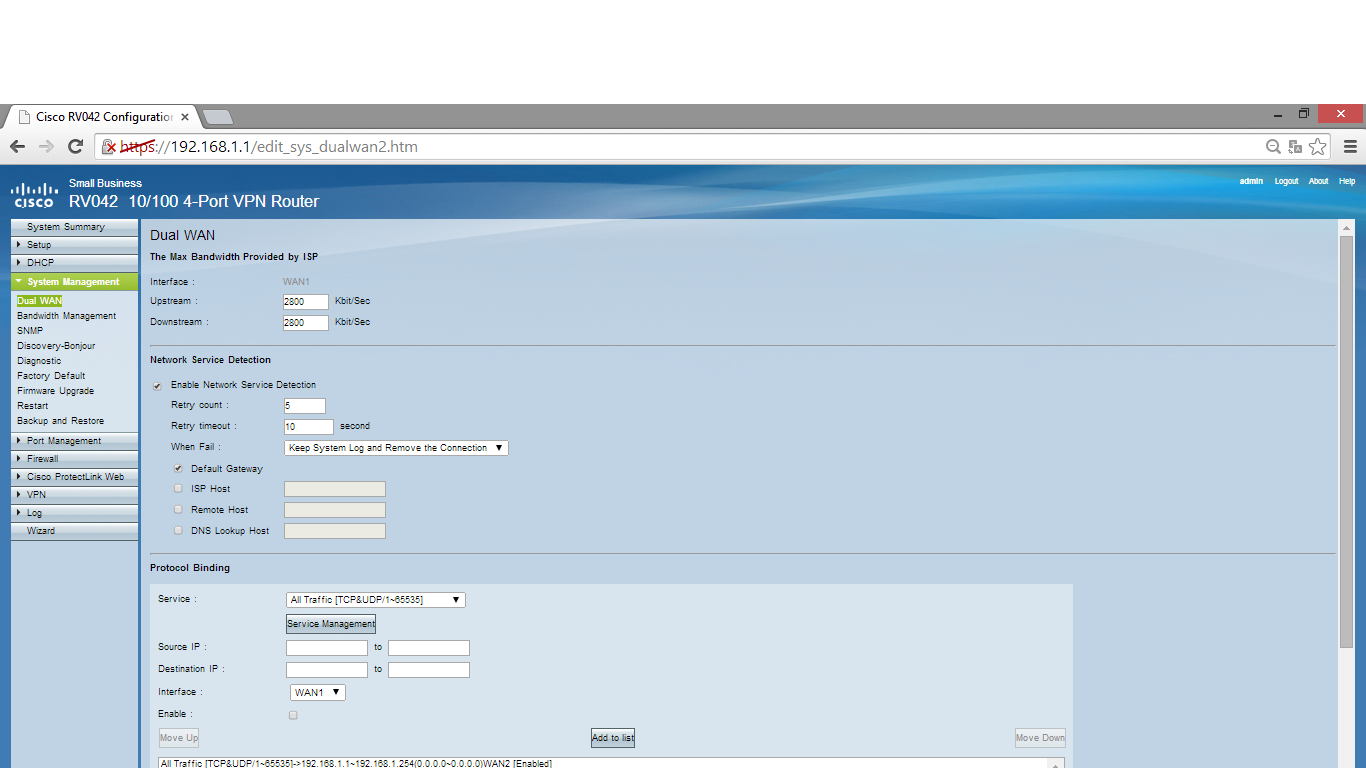The width and height of the screenshot is (1366, 768).
Task: Expand the Log menu section
Action: point(75,513)
